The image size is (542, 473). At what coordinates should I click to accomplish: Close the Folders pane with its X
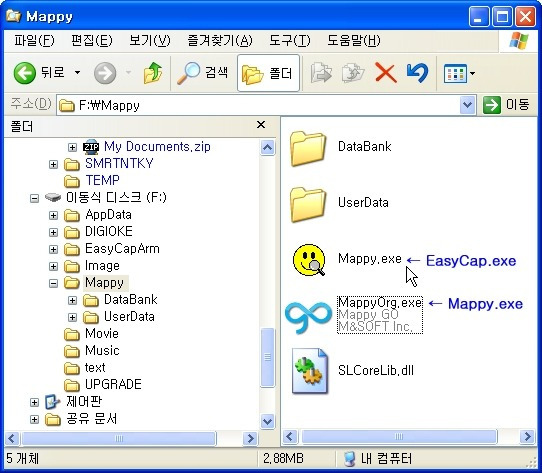point(261,125)
